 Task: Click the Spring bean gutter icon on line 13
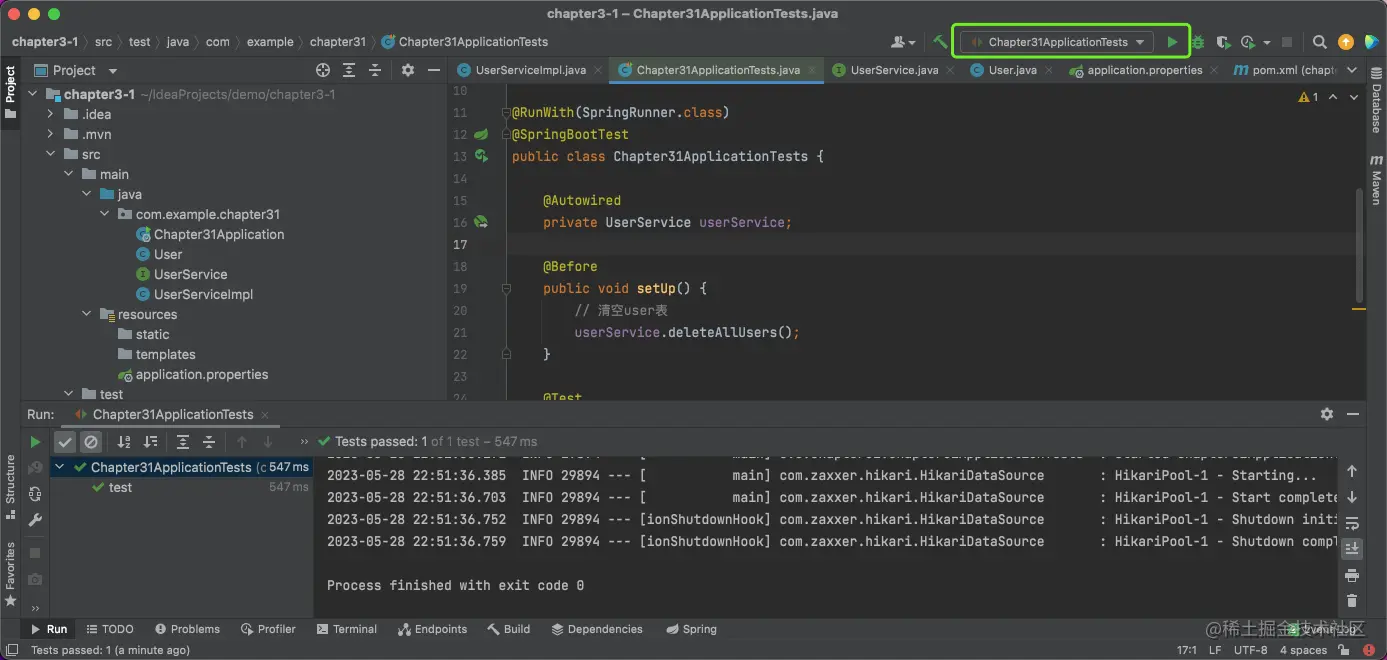click(x=481, y=156)
